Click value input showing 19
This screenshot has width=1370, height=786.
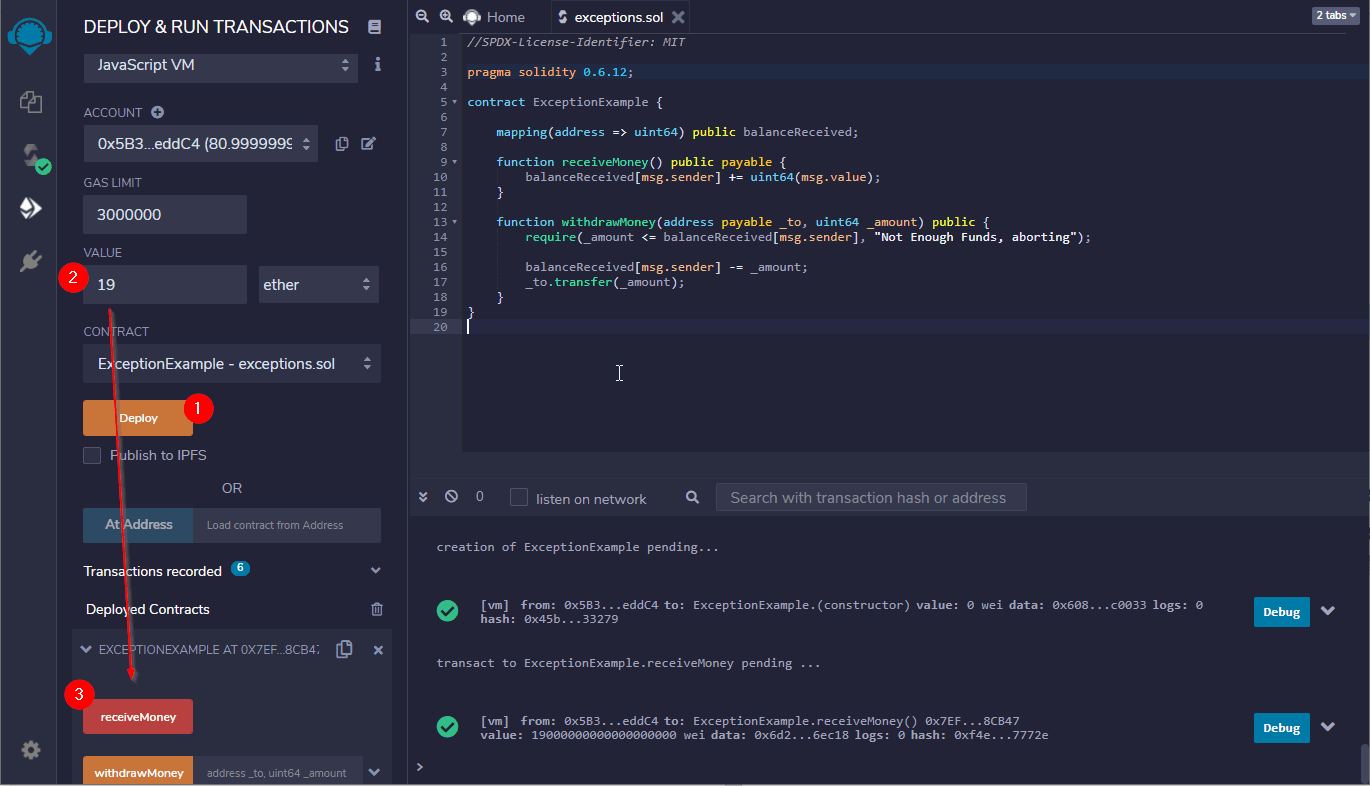tap(165, 285)
